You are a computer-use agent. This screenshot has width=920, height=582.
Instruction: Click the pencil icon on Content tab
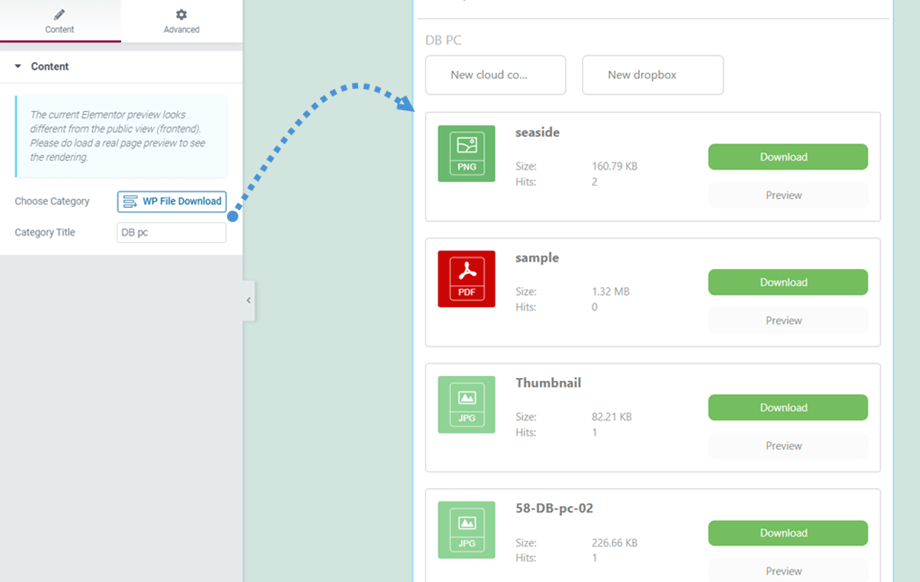coord(60,15)
